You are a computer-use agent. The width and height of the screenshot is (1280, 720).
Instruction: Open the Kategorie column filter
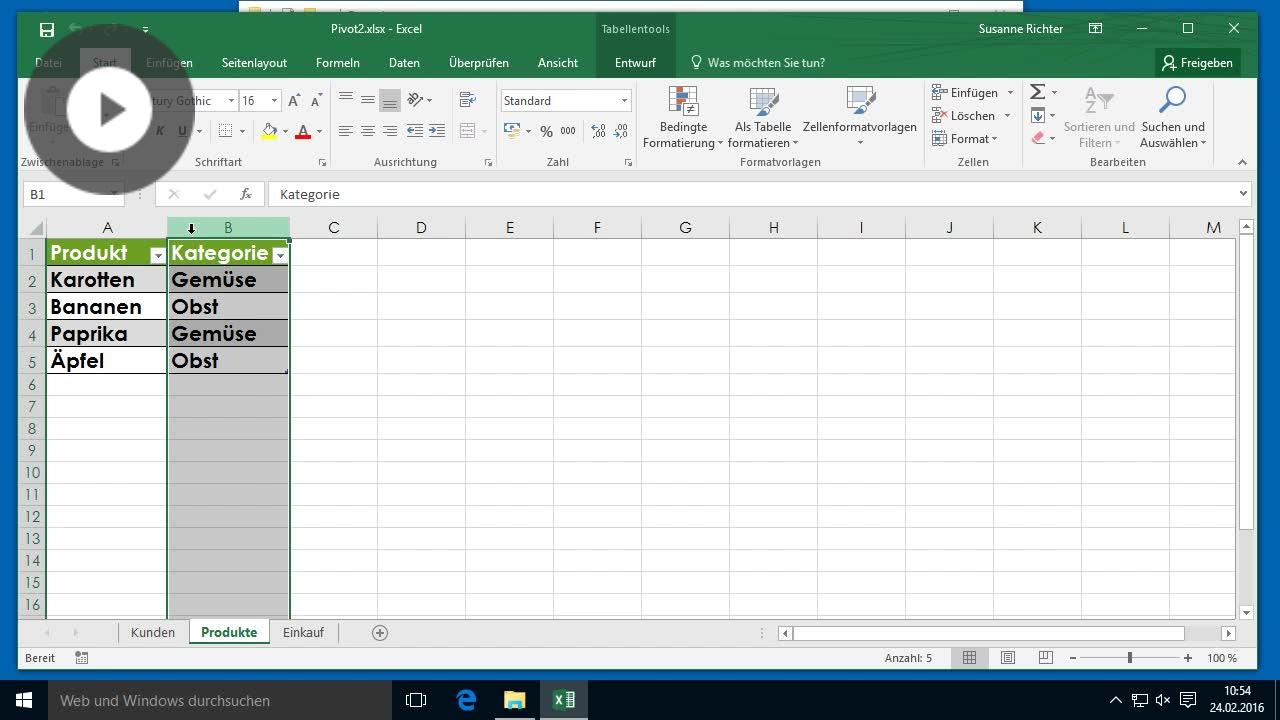click(x=280, y=255)
